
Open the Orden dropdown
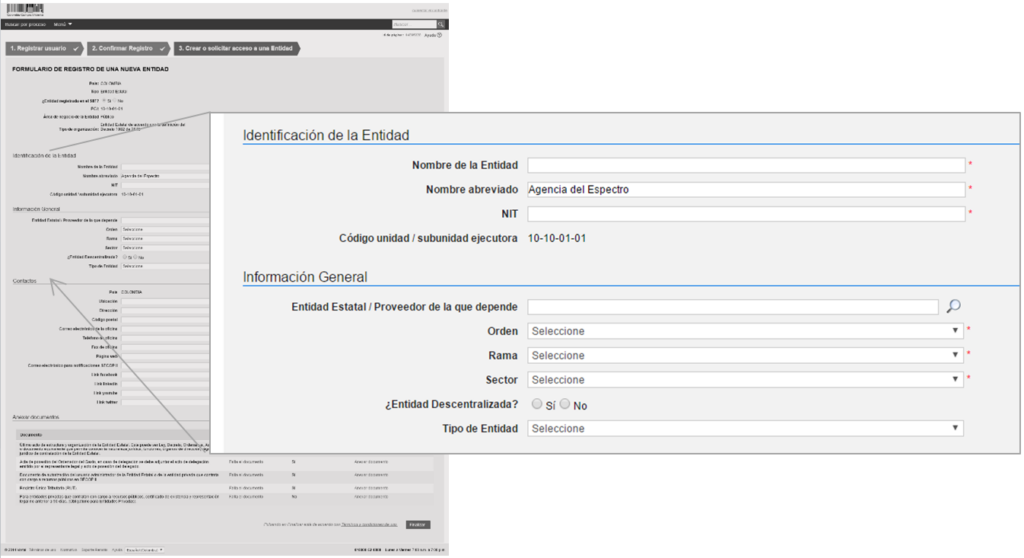tap(745, 331)
